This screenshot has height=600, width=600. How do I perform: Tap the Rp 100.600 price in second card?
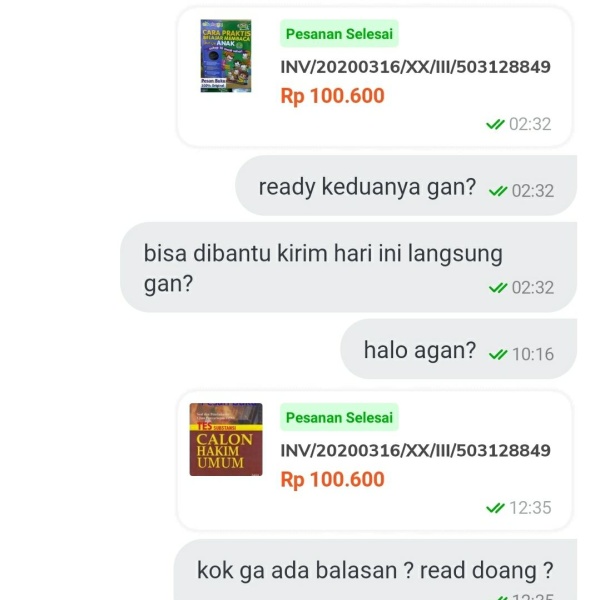(332, 479)
